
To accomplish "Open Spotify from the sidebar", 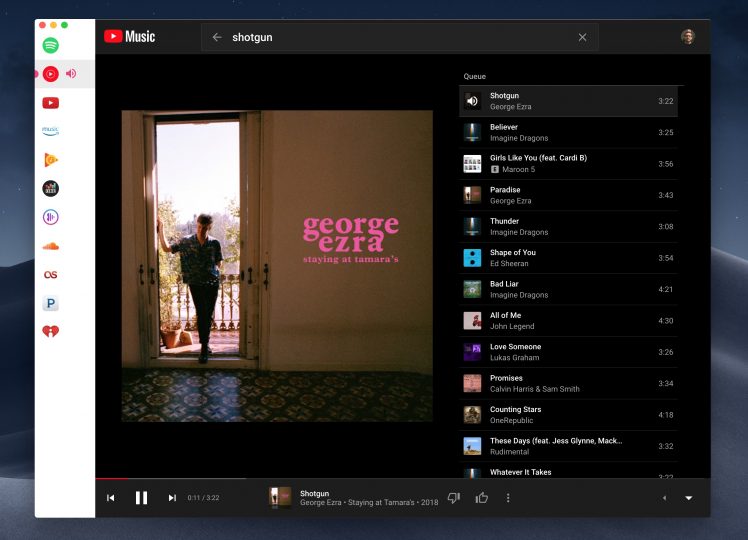I will 50,45.
